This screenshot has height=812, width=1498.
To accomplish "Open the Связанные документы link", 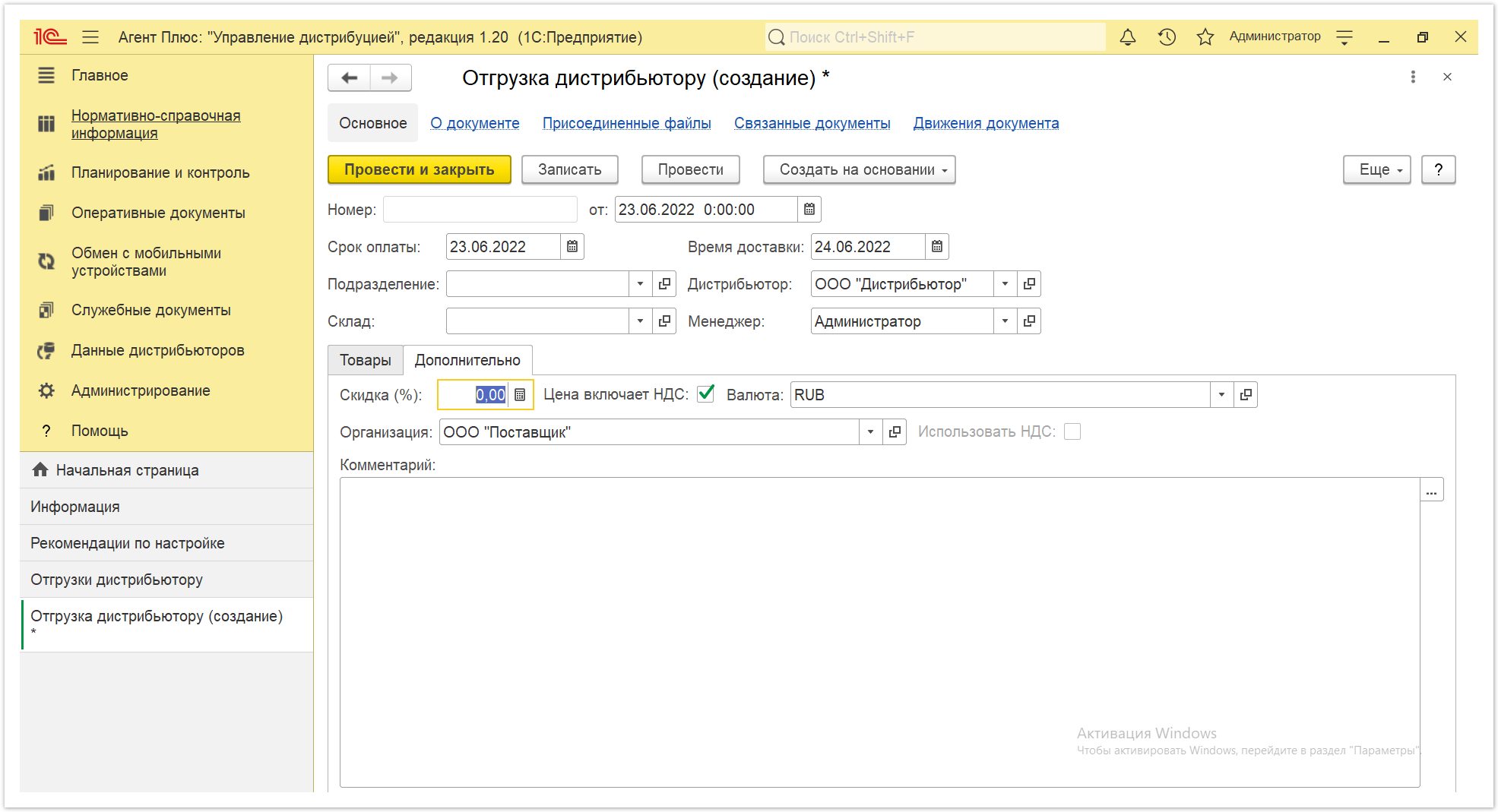I will coord(812,123).
